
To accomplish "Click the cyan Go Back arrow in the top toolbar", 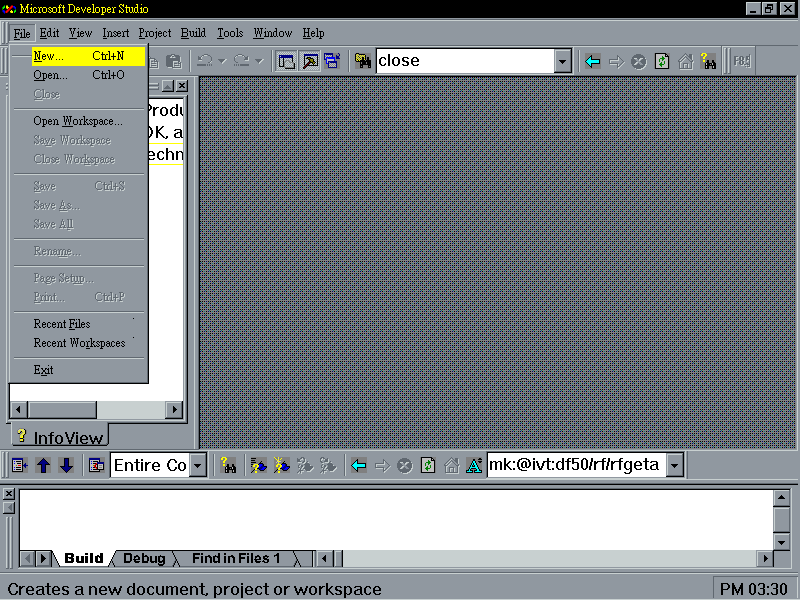I will coord(592,62).
